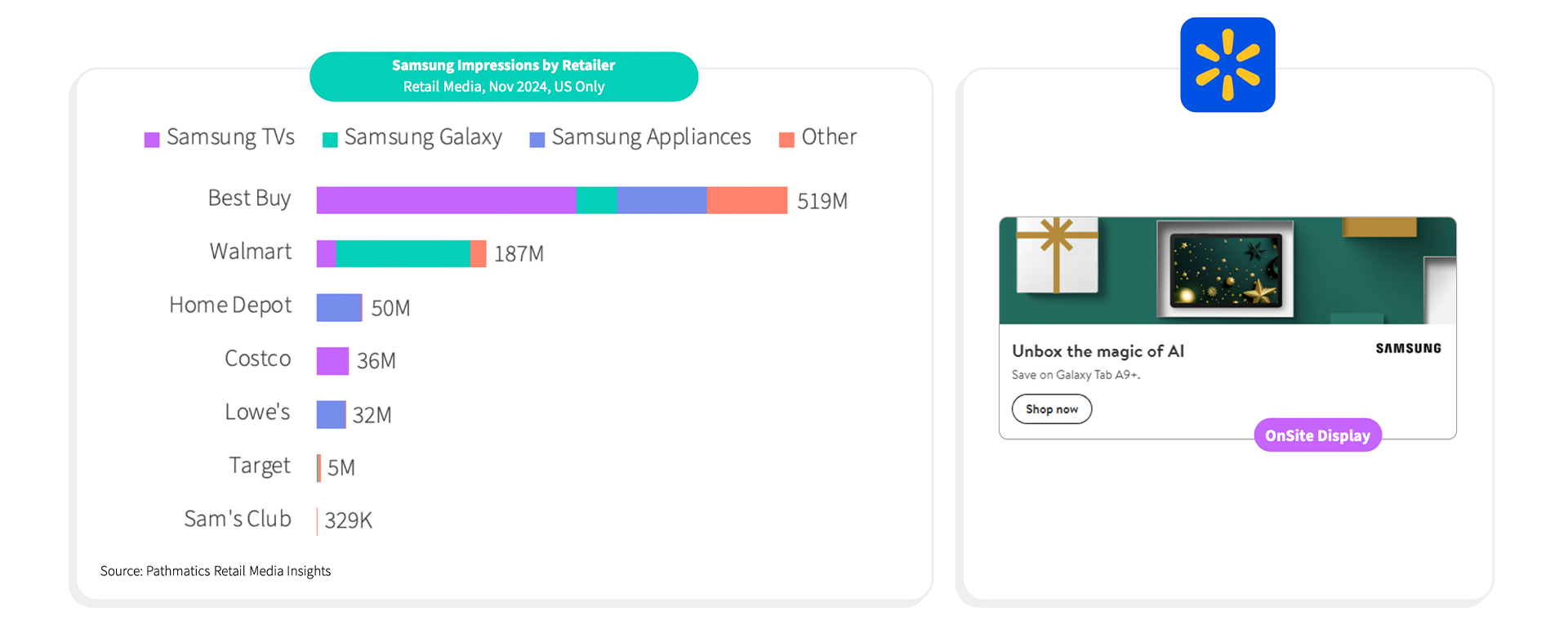Click the 'Sam's Club' row label
This screenshot has width=1568, height=634.
point(238,519)
